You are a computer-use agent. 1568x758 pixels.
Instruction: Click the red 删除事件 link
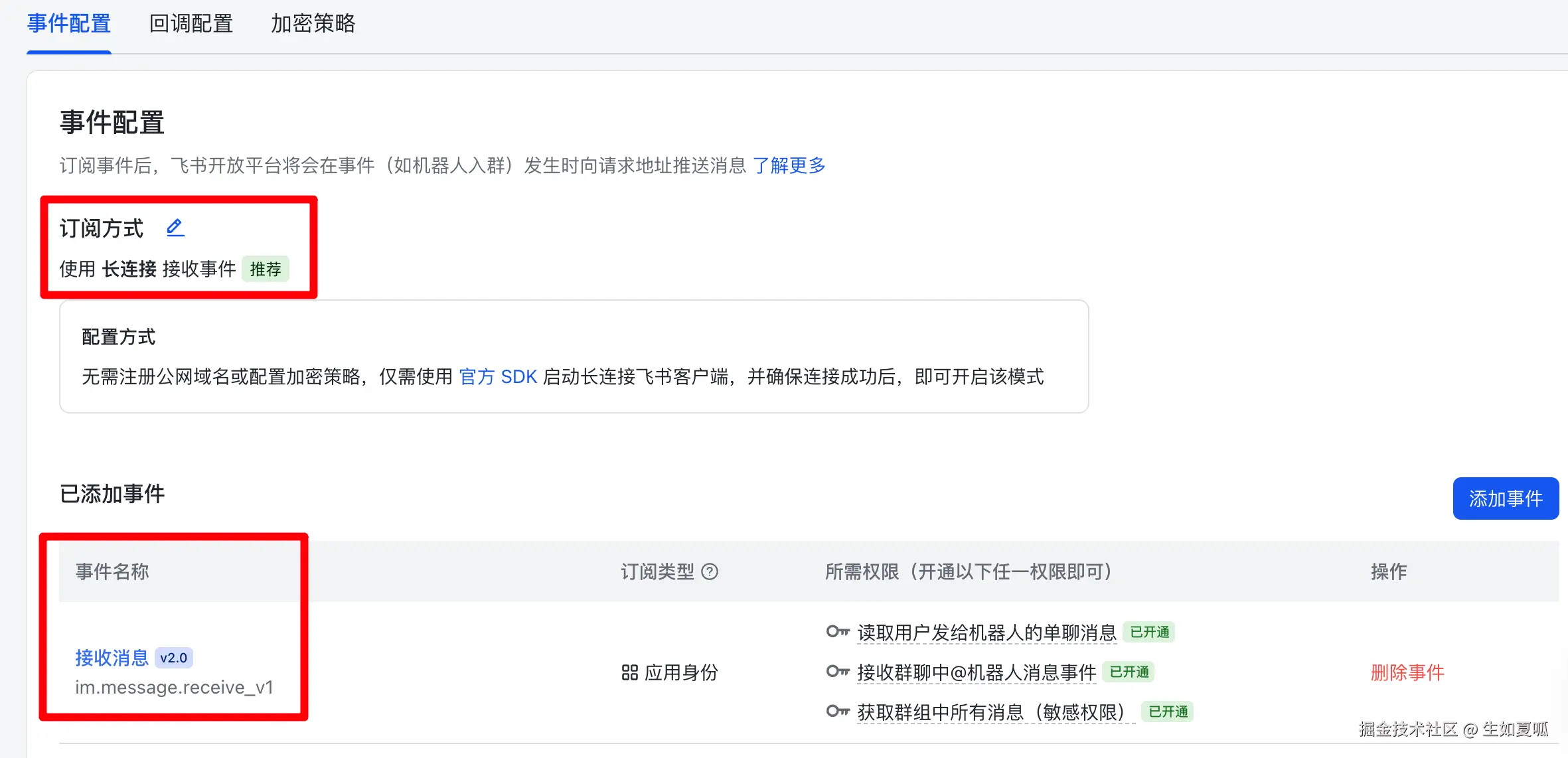click(x=1407, y=672)
